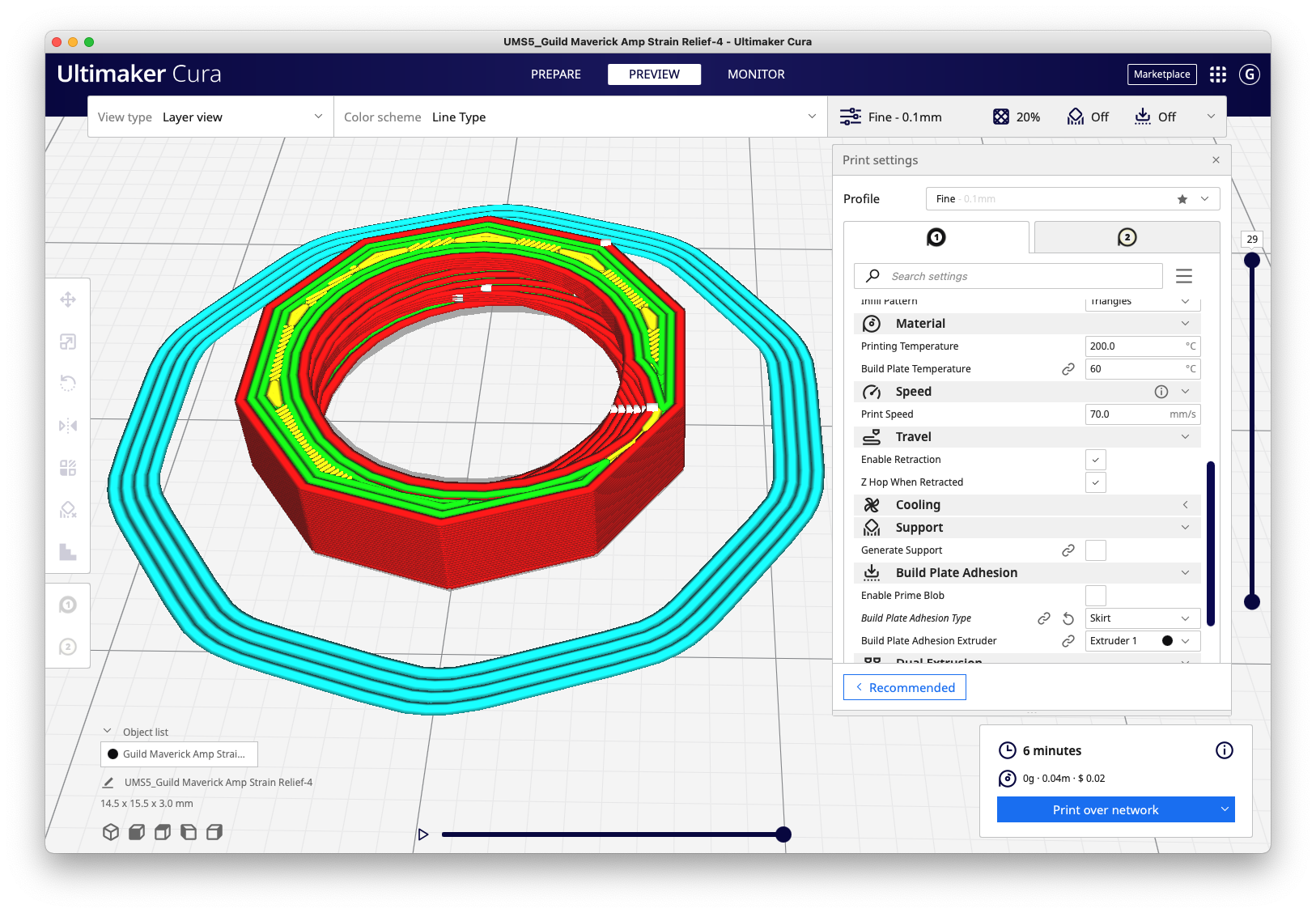Open Print over network options arrow
1316x913 pixels.
(x=1225, y=809)
